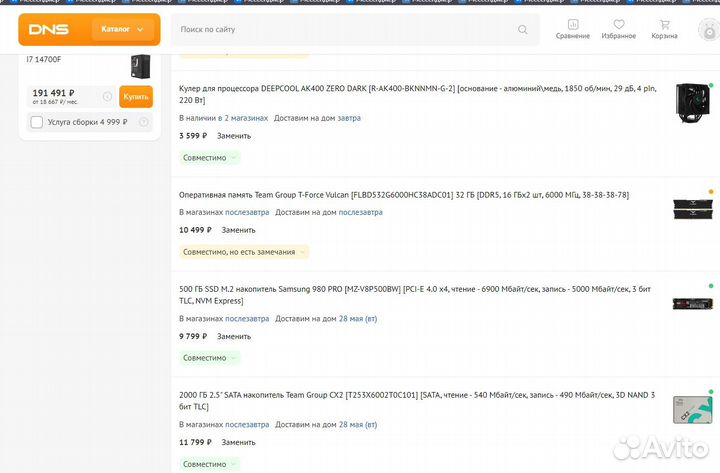Select the '11 799 ₽' SATA drive price

pos(195,443)
